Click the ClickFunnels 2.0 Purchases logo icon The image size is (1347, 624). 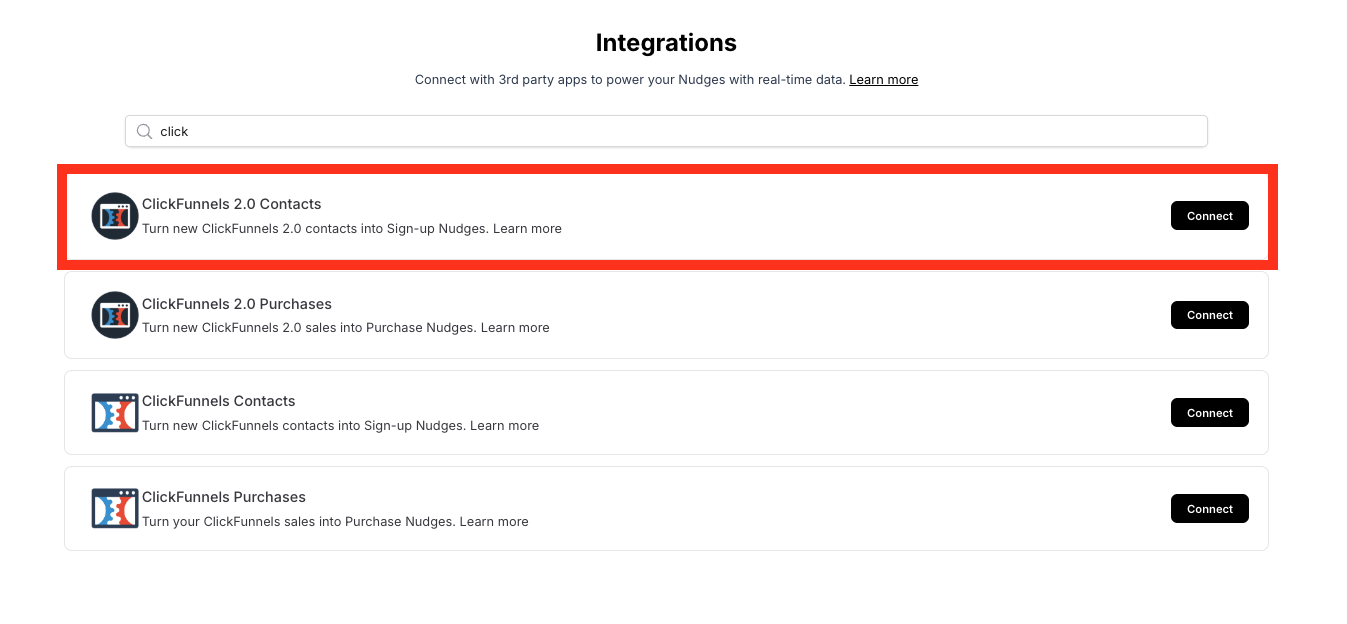[x=114, y=315]
